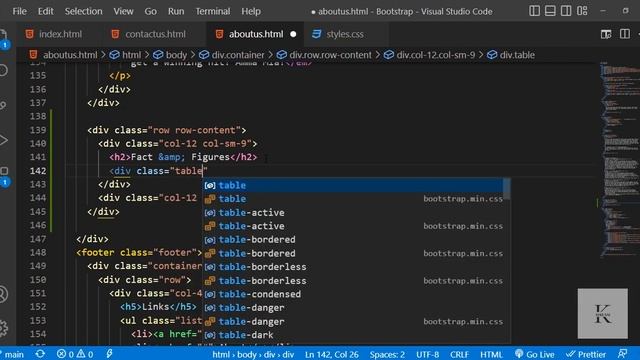Open the Manage gear icon
This screenshot has height=360, width=640.
[x=3, y=328]
